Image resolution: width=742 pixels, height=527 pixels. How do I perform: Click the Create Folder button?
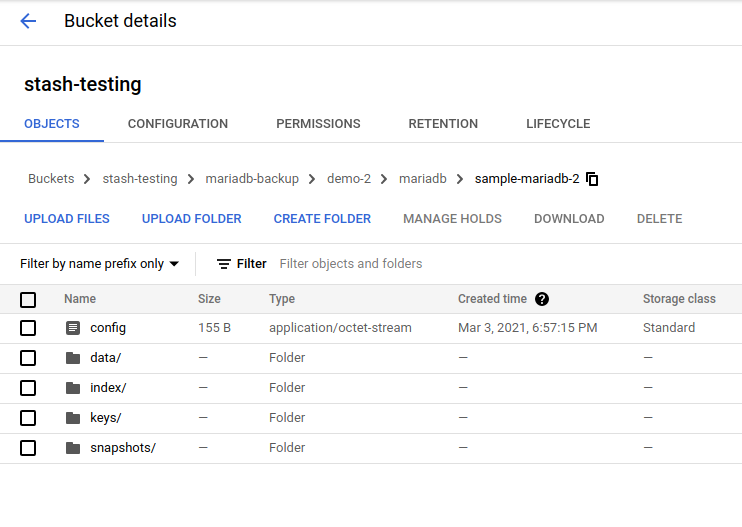(322, 219)
